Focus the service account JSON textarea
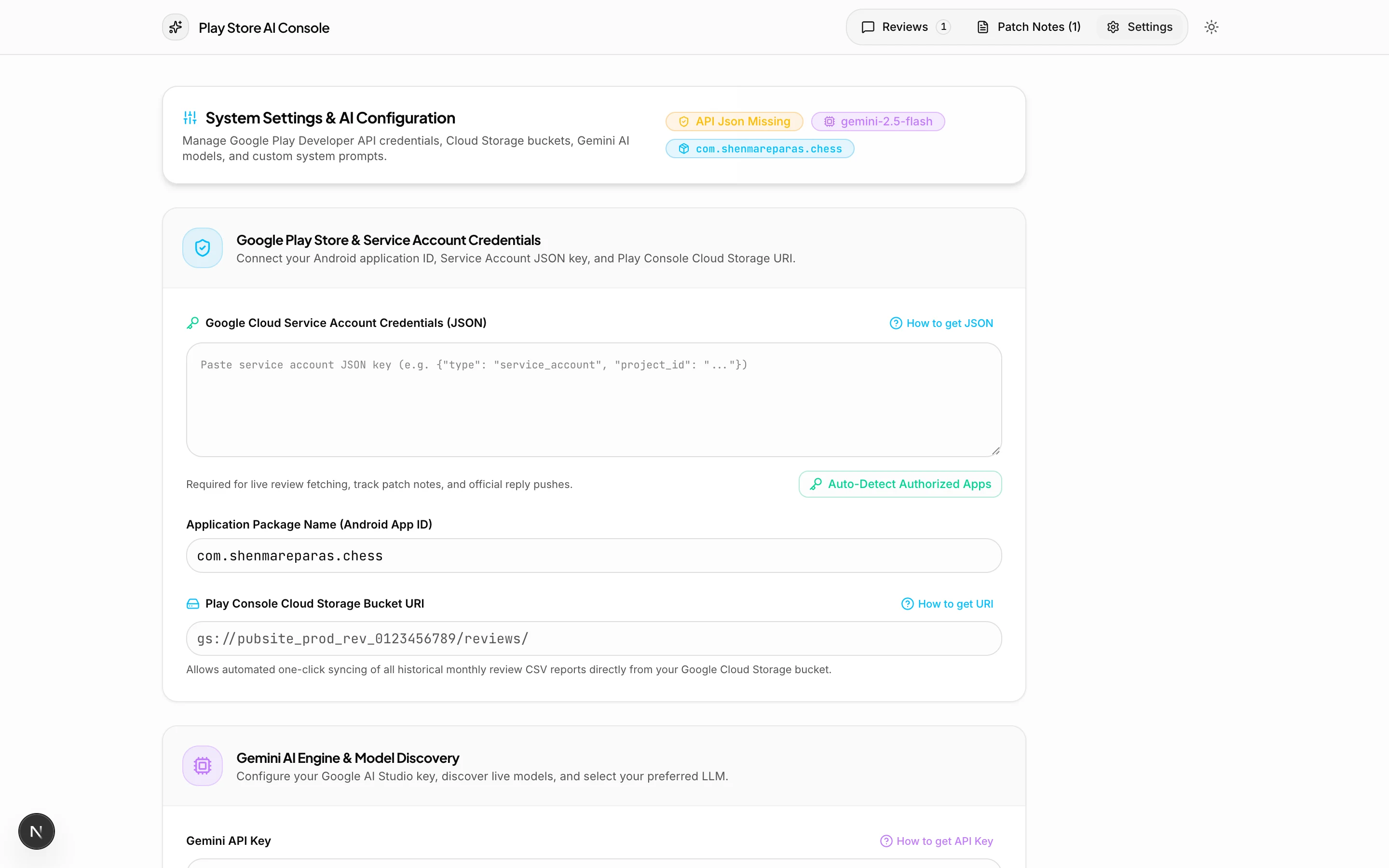 [x=594, y=400]
